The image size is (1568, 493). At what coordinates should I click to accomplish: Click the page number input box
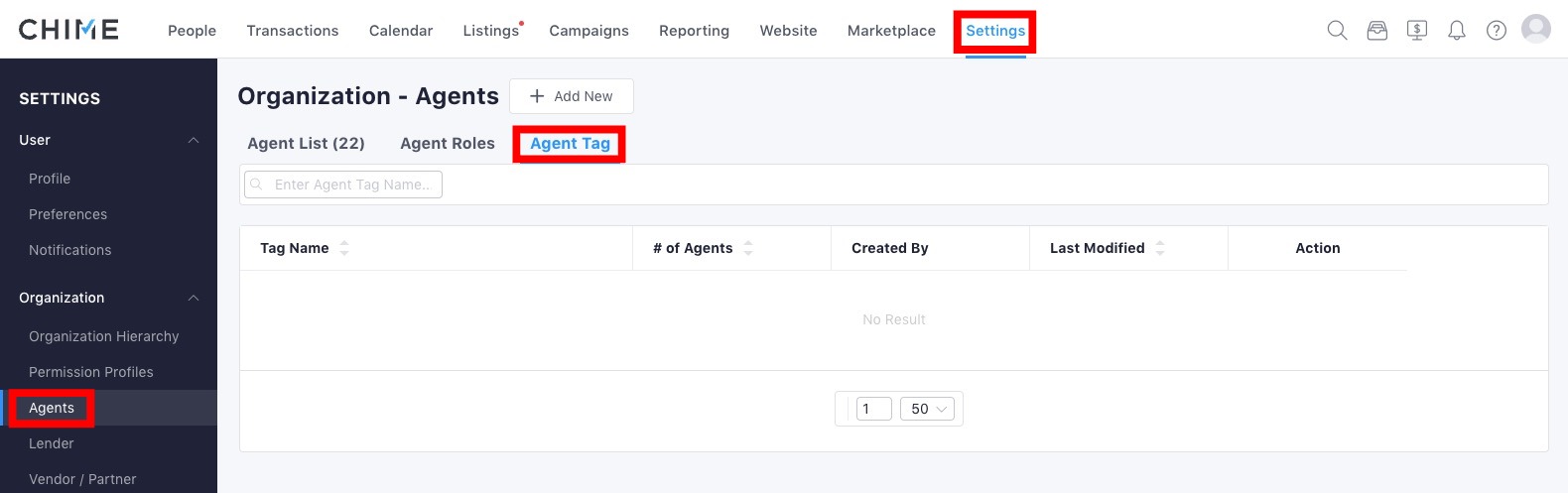tap(873, 409)
